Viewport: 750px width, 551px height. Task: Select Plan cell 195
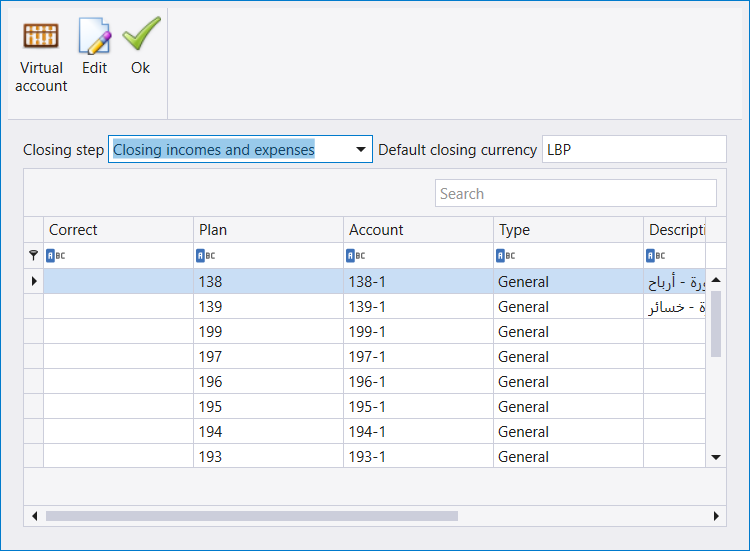click(268, 406)
